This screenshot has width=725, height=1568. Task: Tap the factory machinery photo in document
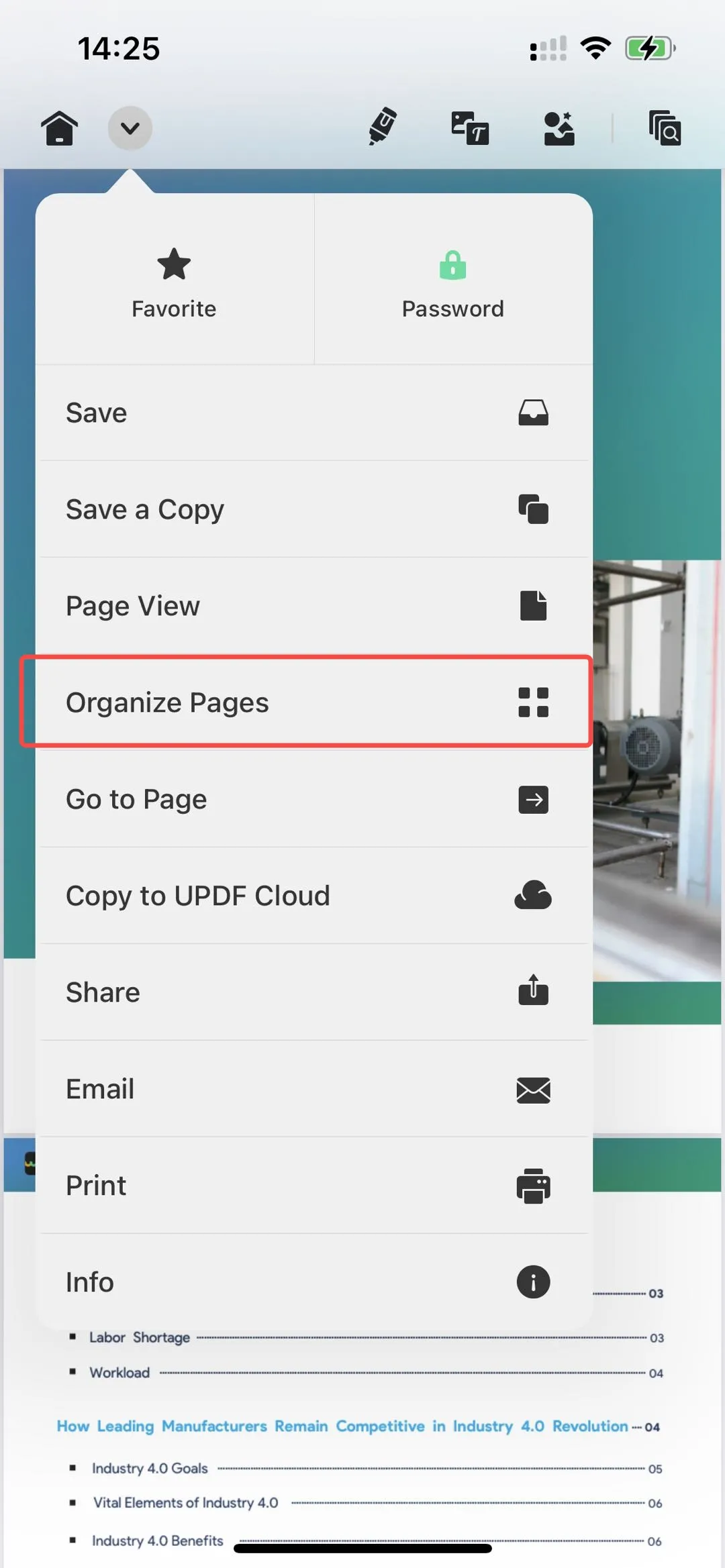(x=657, y=770)
